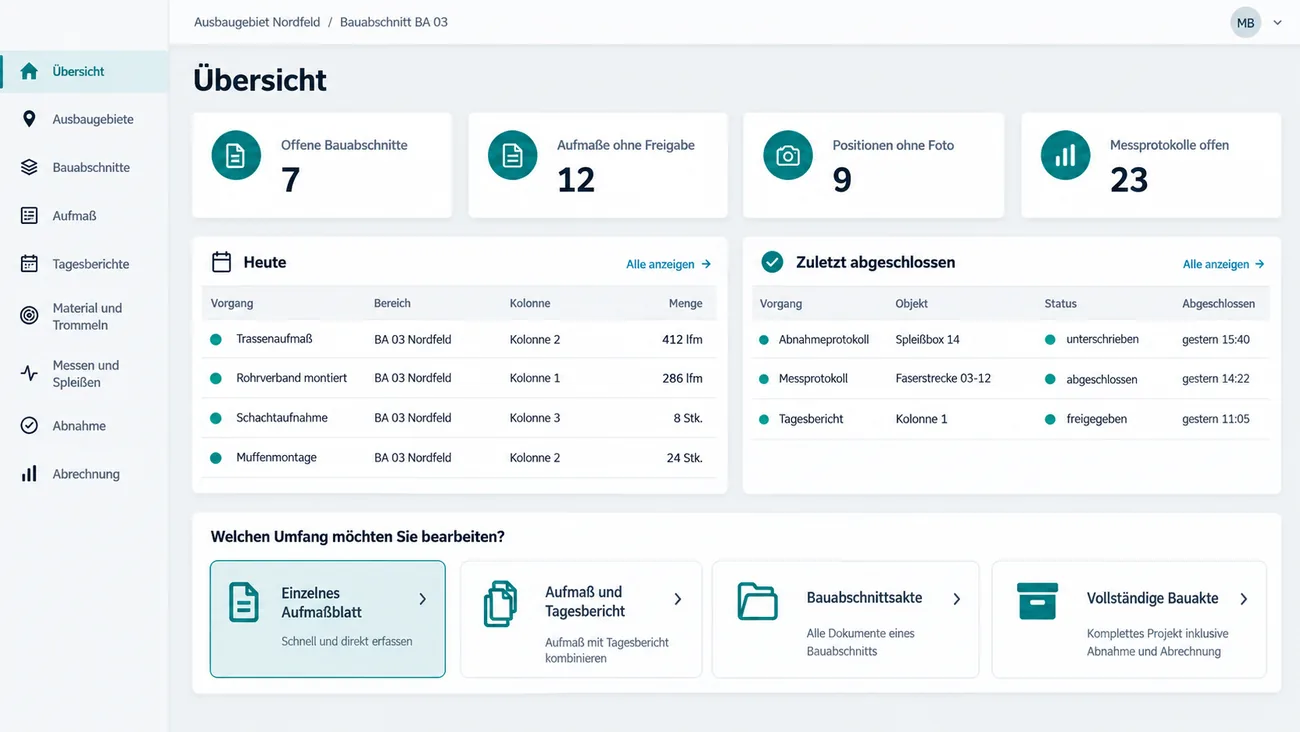Image resolution: width=1300 pixels, height=732 pixels.
Task: Click the chevron on Aufmaß und Tagesbericht card
Action: click(678, 599)
